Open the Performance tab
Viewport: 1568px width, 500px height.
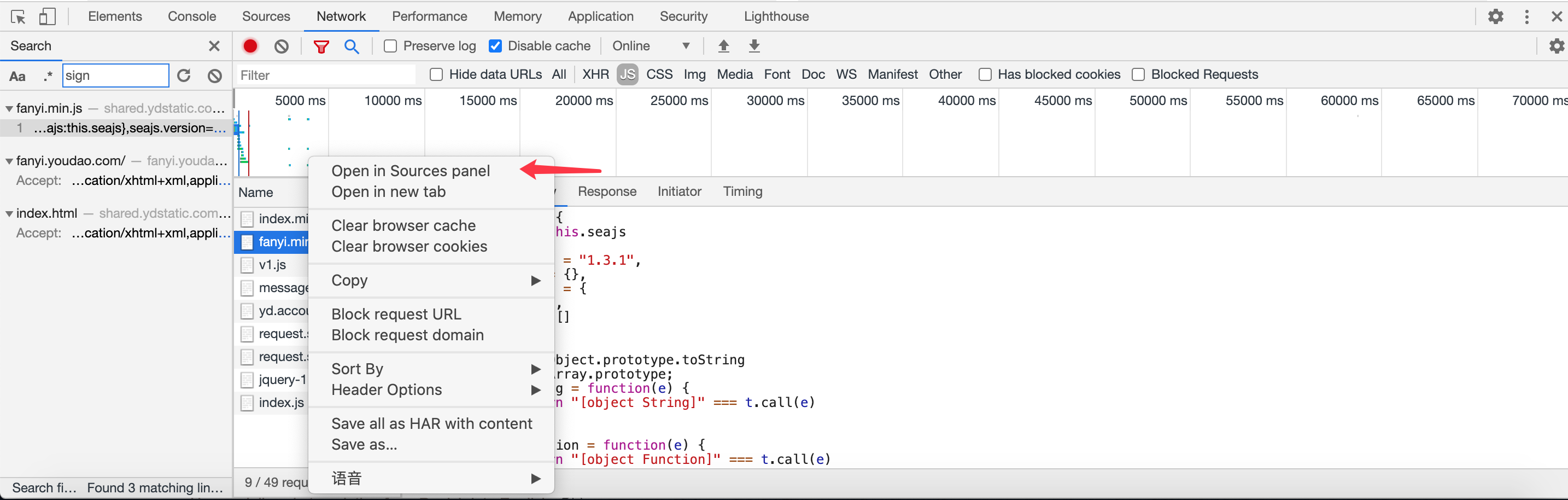[430, 16]
